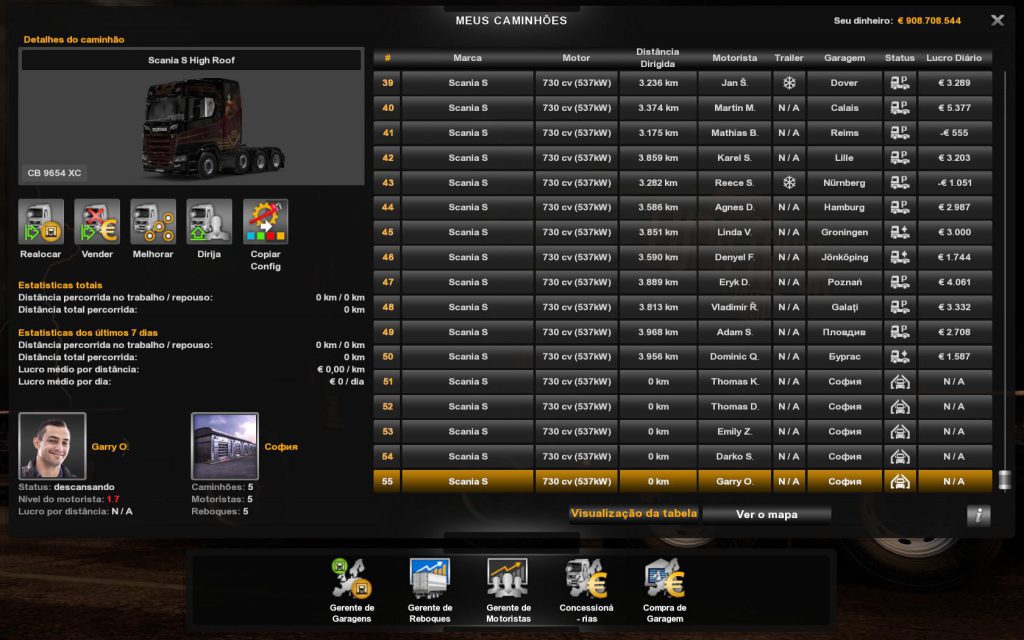Image resolution: width=1024 pixels, height=640 pixels.
Task: Click the Copiar Config icon
Action: (x=265, y=222)
